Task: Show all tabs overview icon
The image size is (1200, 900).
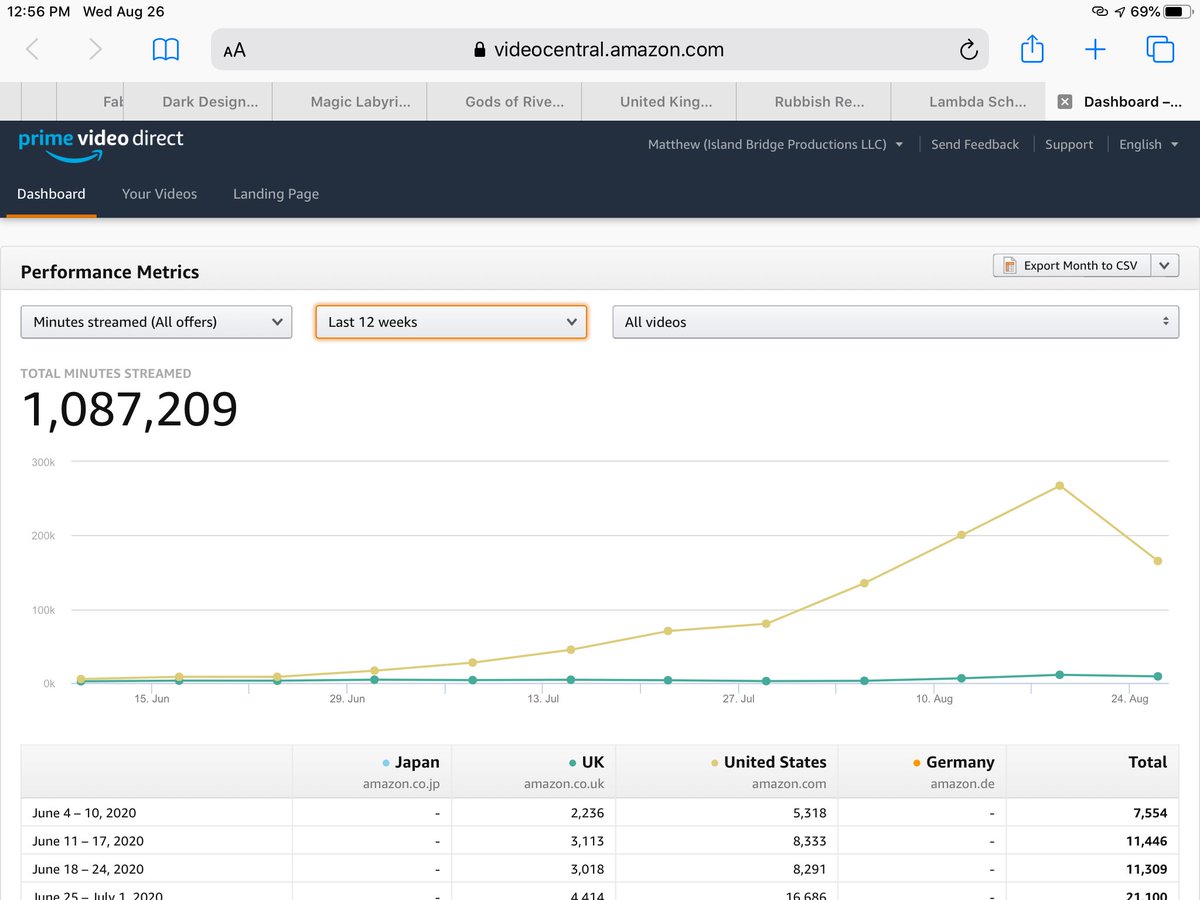Action: 1160,49
